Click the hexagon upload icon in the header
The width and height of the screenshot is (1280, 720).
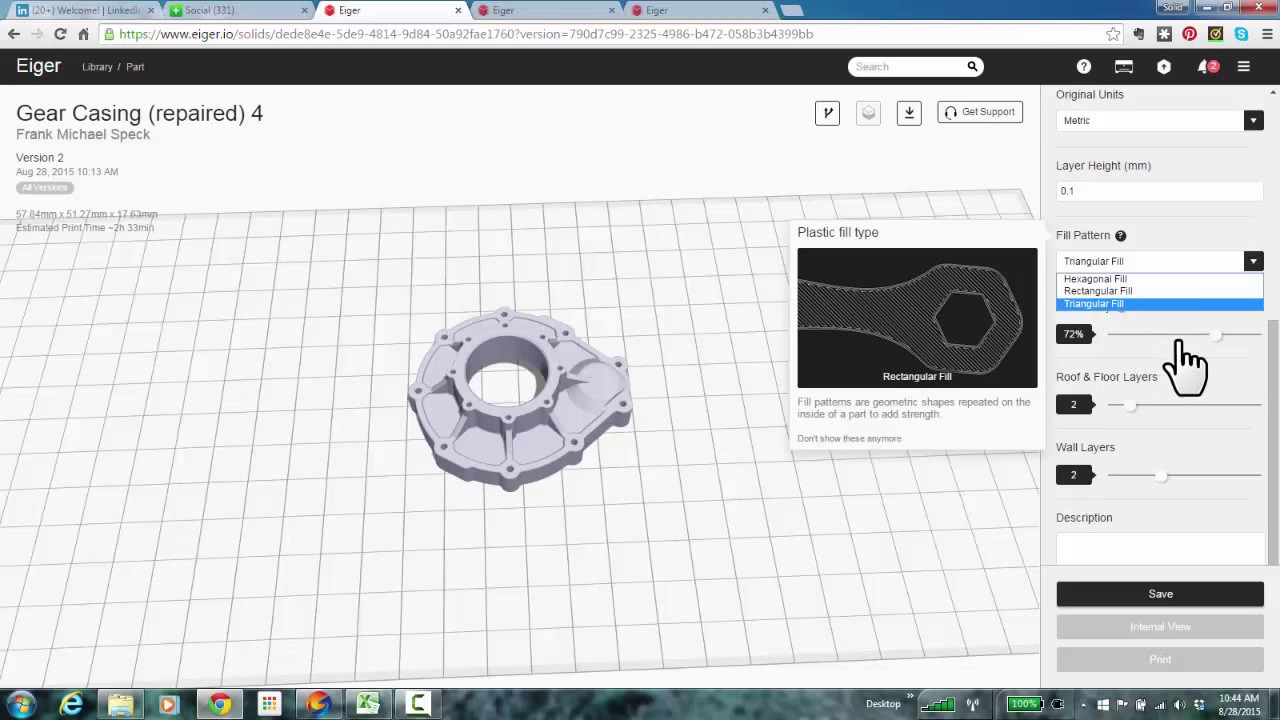point(1164,67)
